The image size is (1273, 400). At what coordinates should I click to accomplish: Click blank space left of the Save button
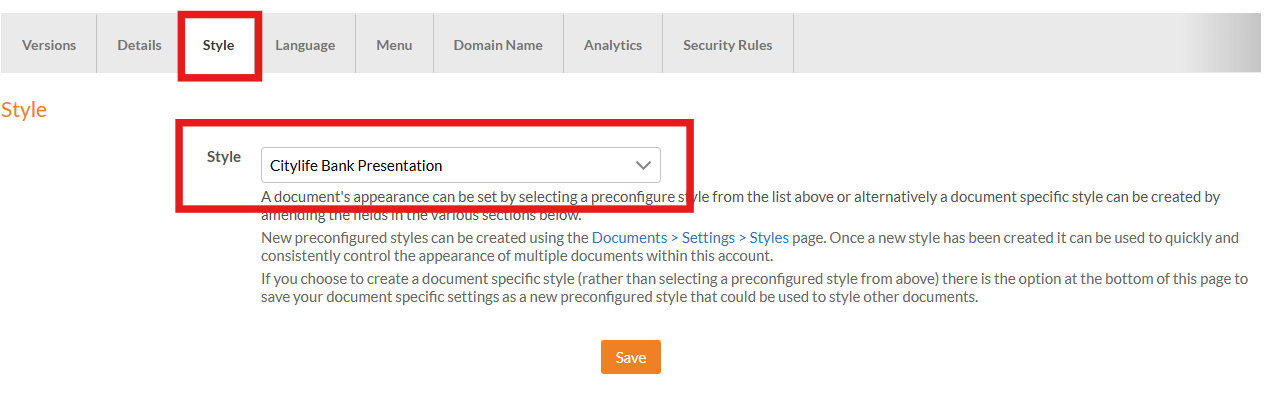400,358
